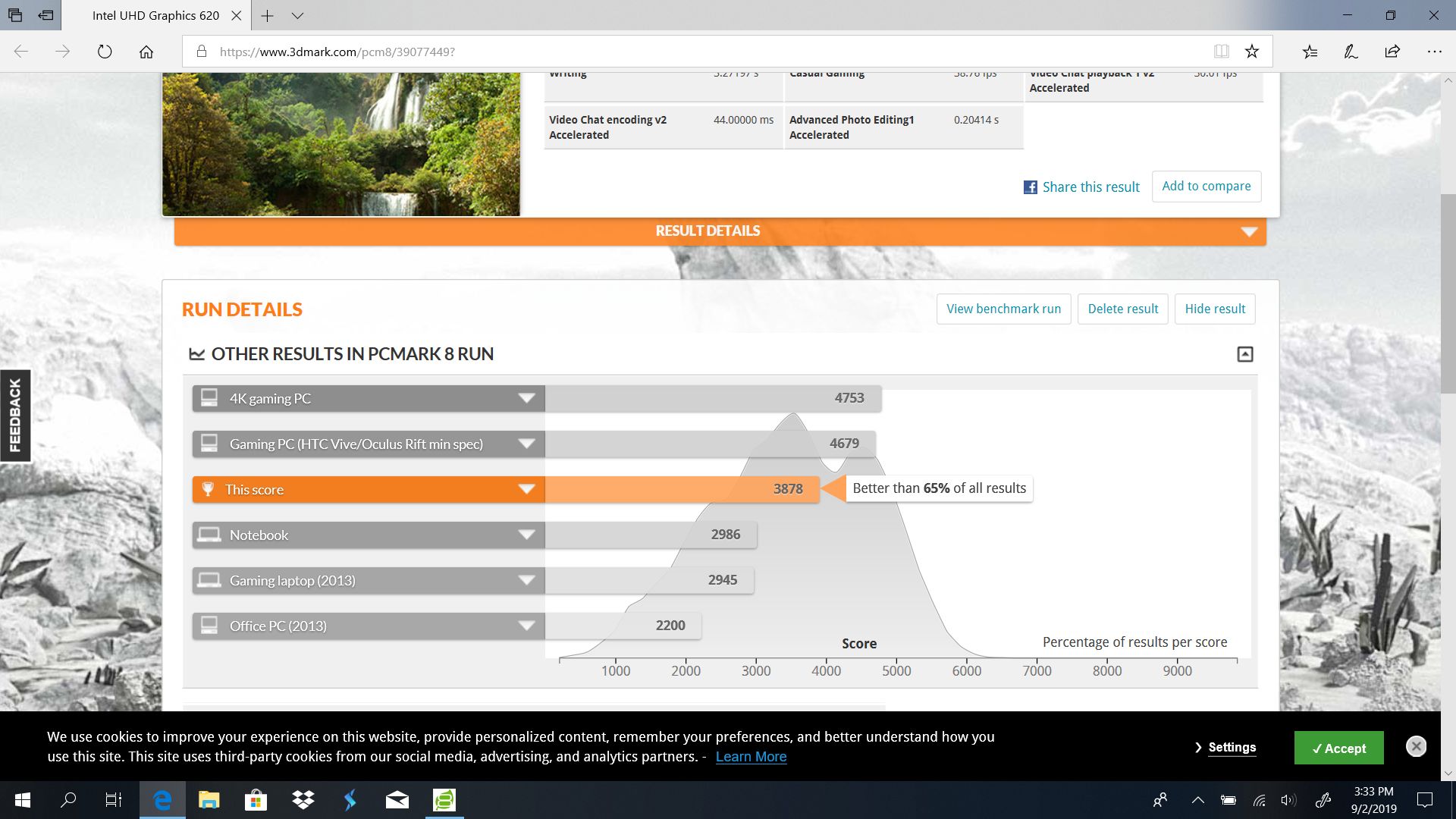Click the 4753 score bar

713,399
